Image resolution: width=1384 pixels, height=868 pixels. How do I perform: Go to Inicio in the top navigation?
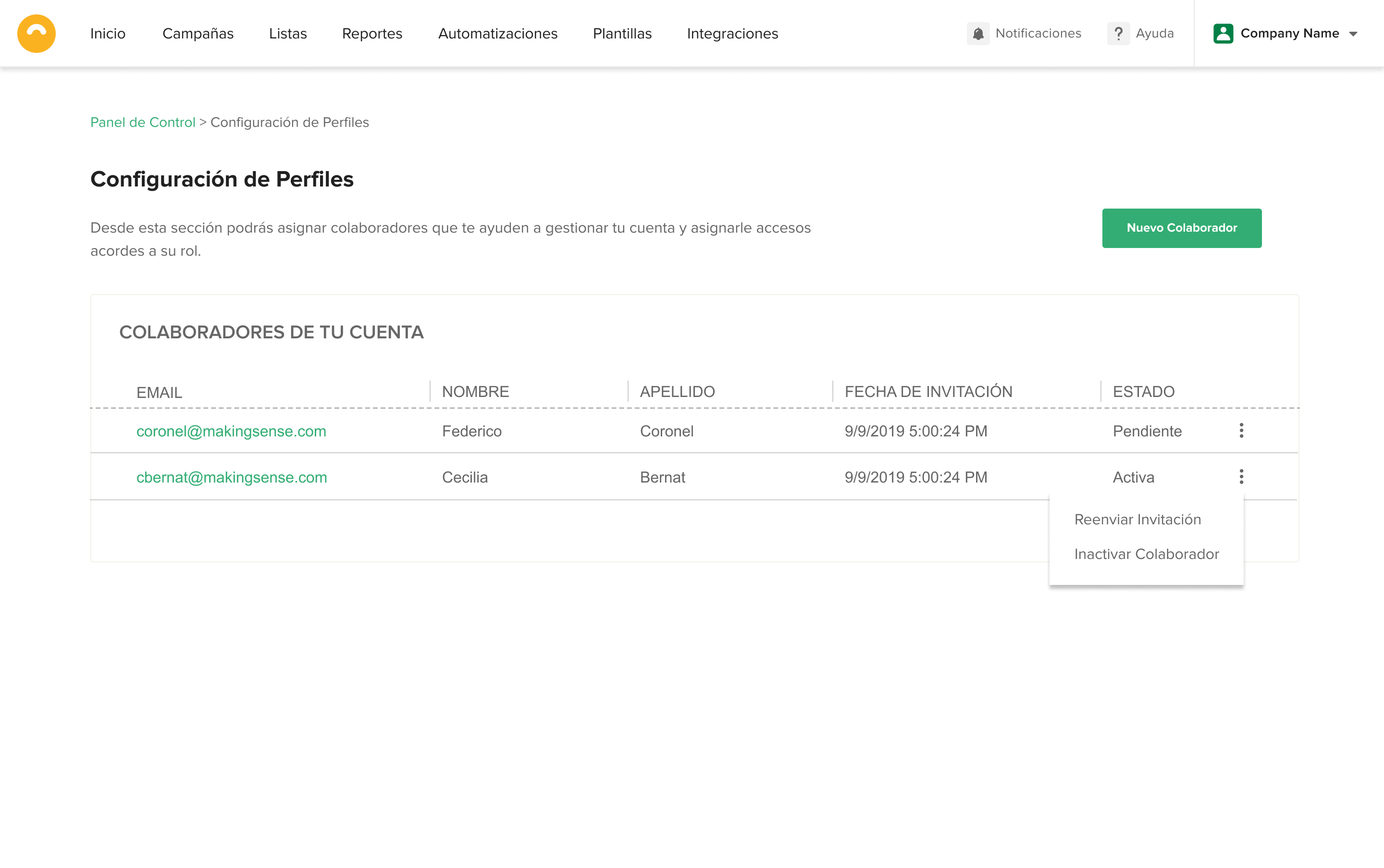pos(108,33)
